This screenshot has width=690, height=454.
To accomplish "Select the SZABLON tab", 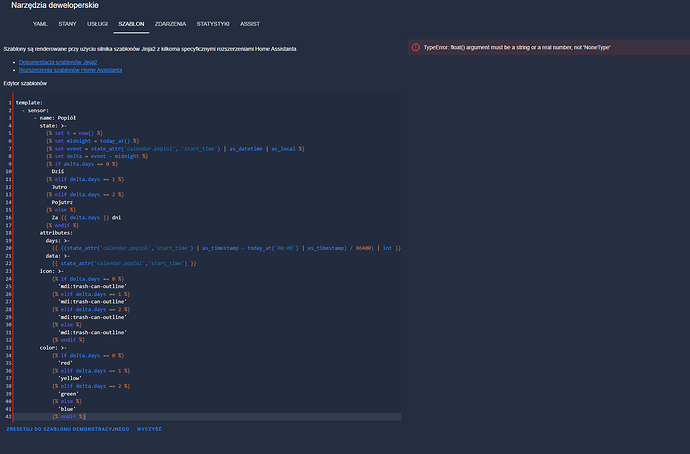I will tap(131, 24).
